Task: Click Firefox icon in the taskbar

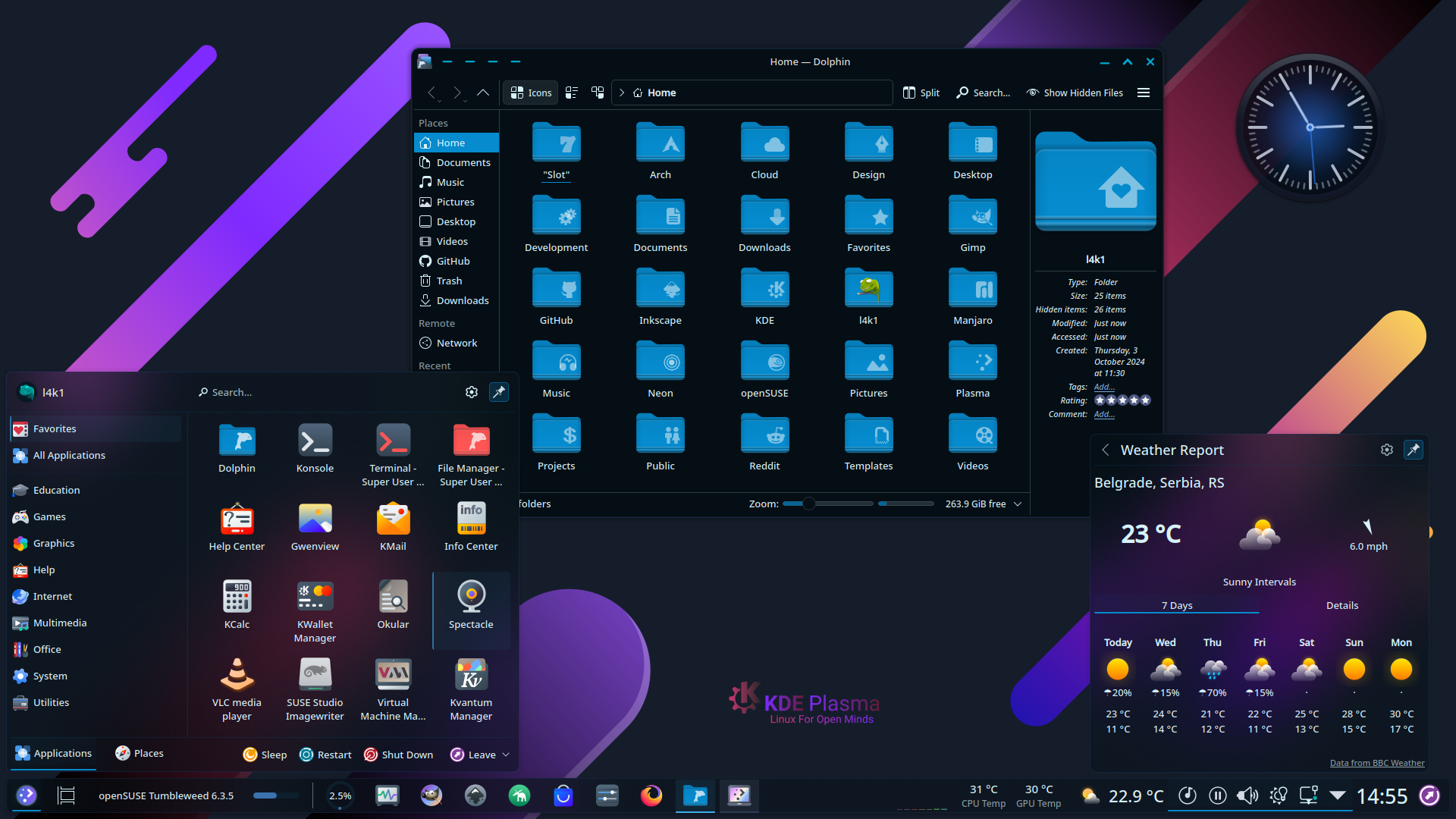Action: point(651,795)
